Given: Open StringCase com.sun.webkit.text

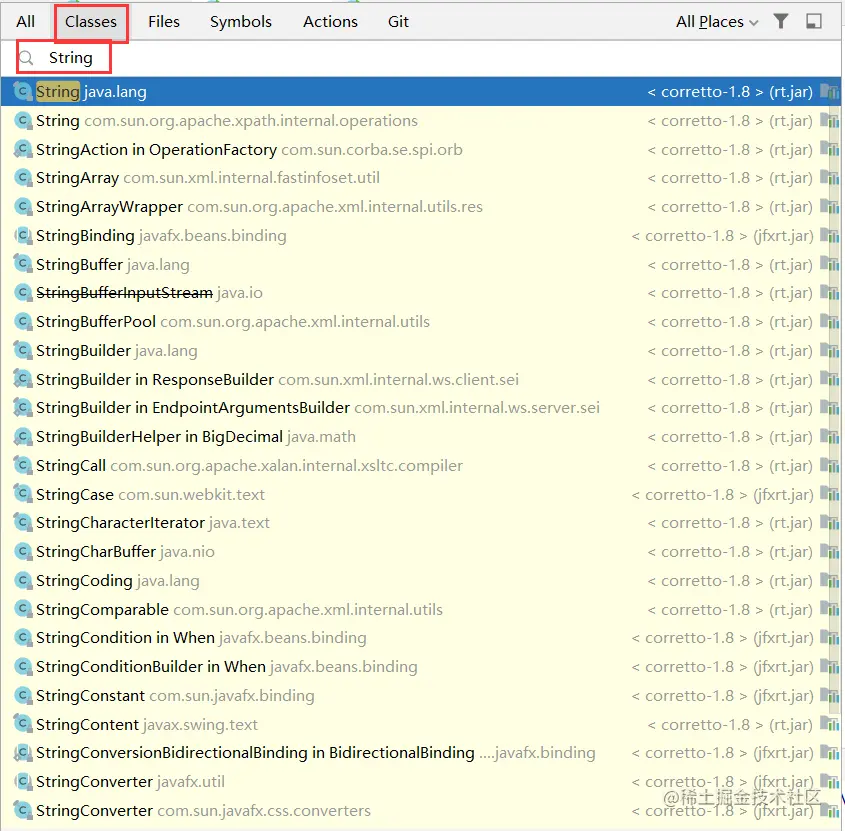Looking at the screenshot, I should (420, 494).
